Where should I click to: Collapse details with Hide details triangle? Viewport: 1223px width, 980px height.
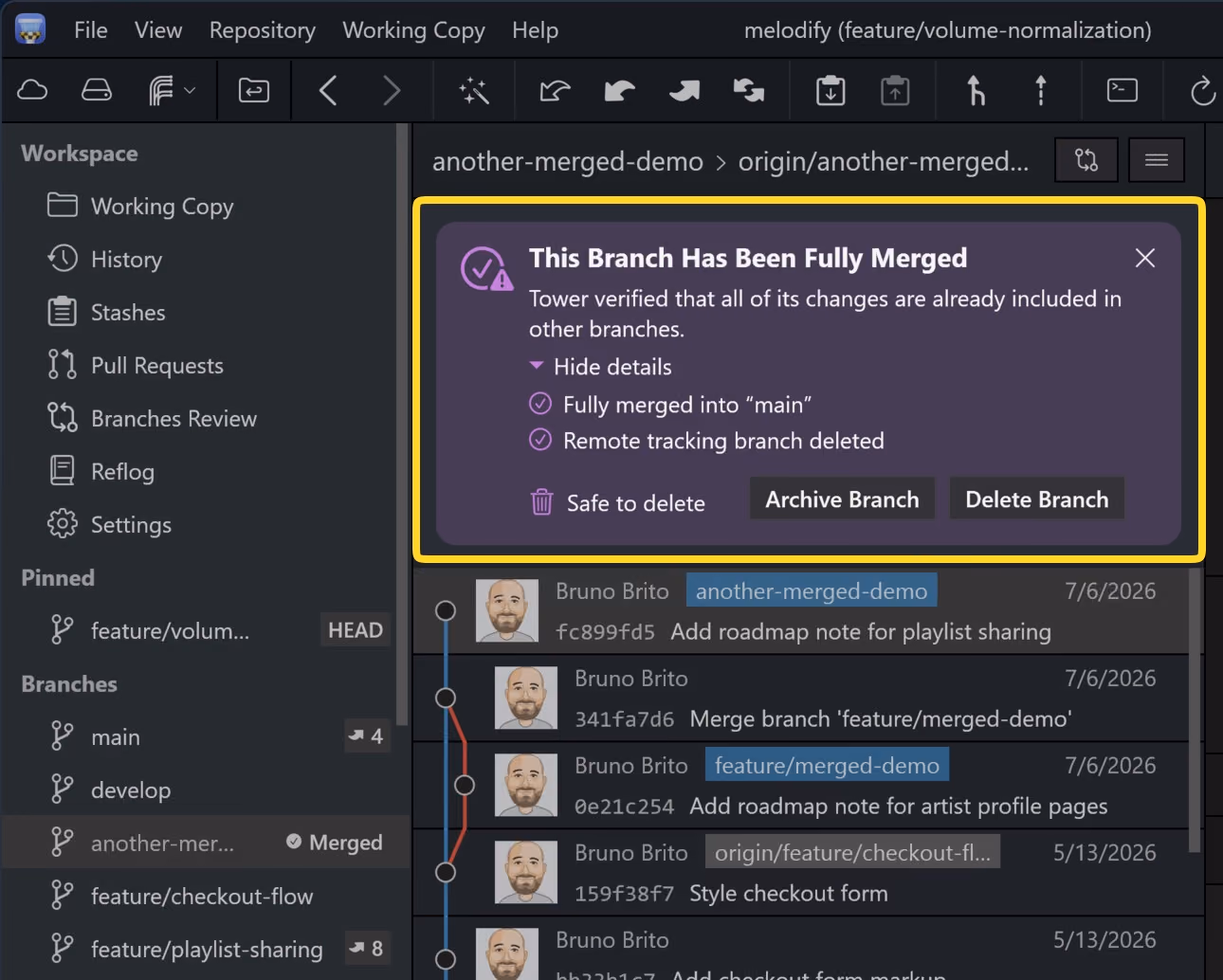coord(537,366)
